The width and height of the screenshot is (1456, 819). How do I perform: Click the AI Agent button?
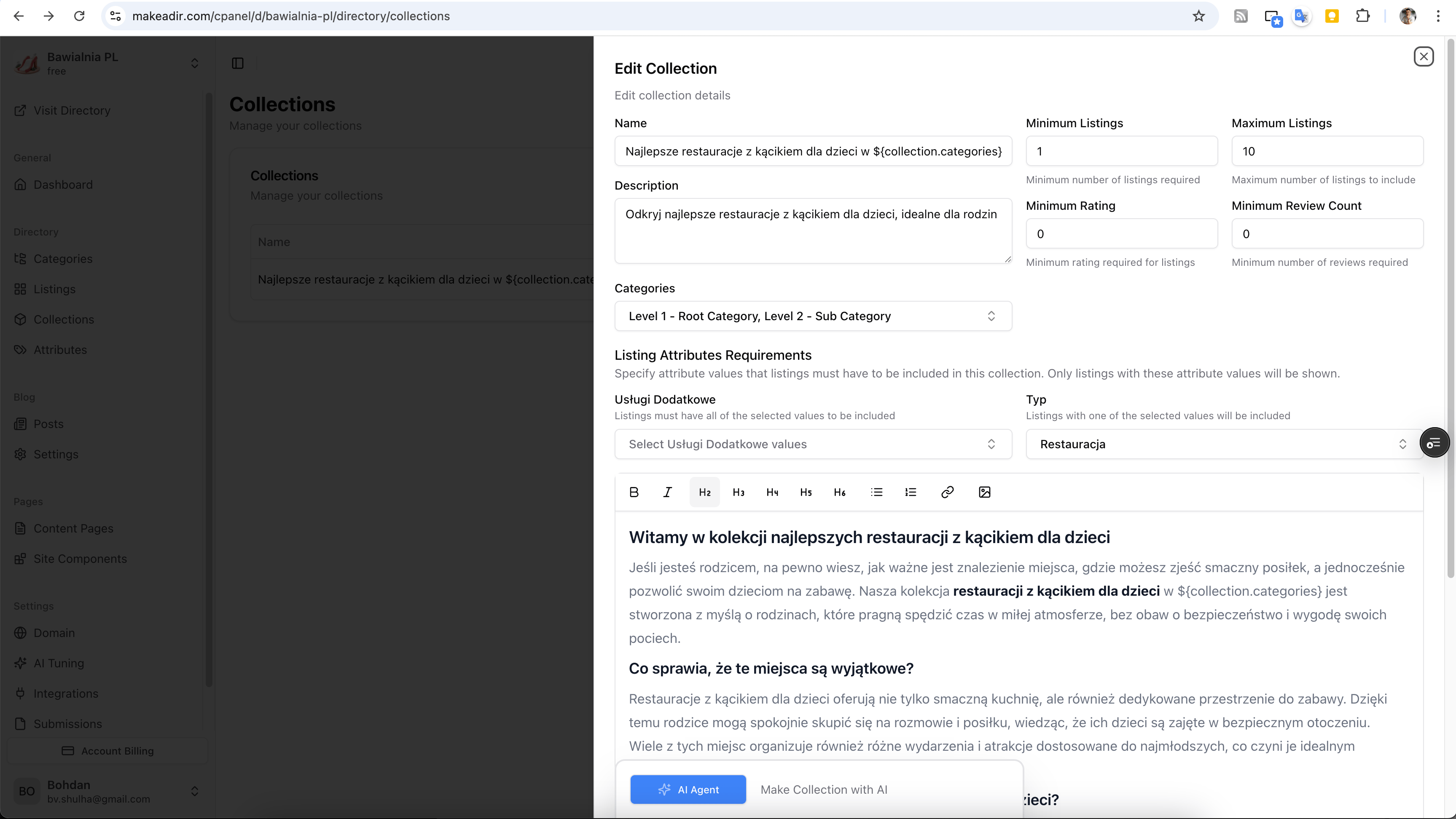point(688,790)
